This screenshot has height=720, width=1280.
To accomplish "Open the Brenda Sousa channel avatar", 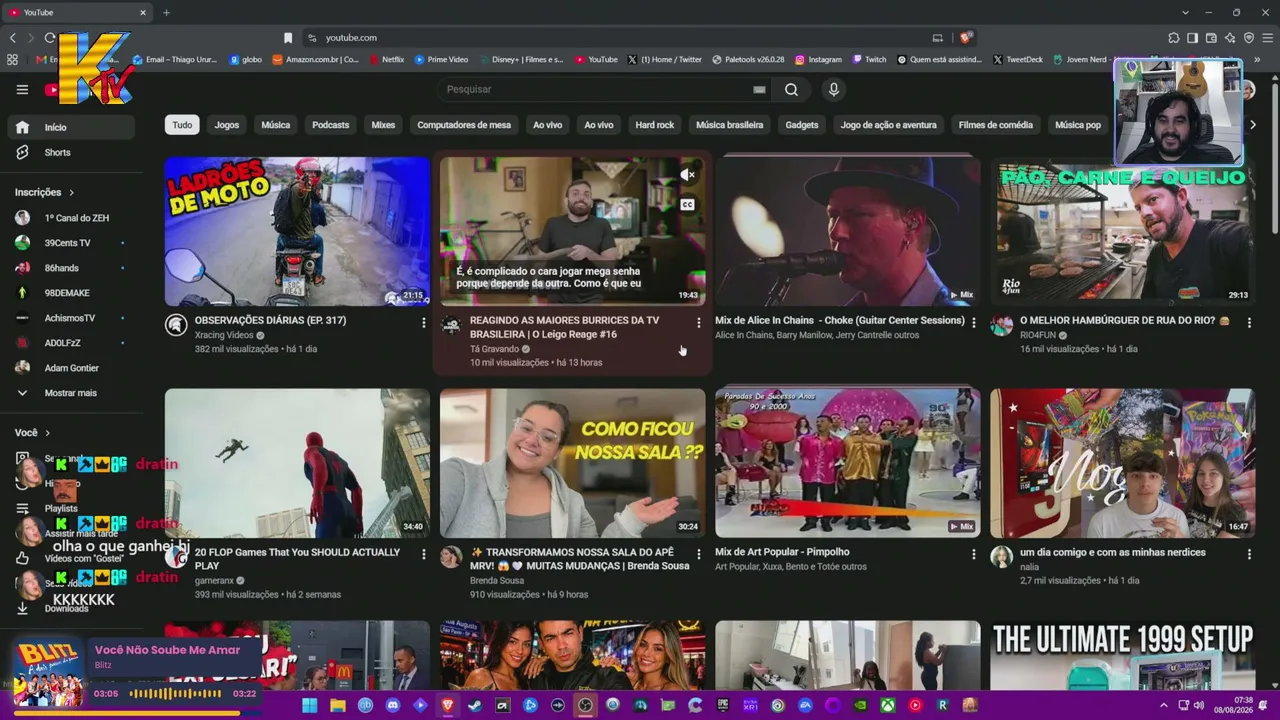I will coord(451,557).
